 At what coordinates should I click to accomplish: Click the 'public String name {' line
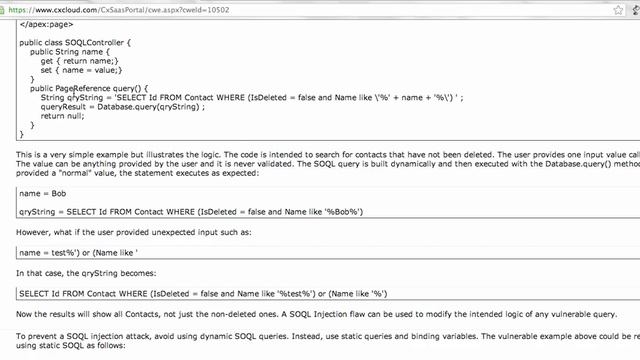coord(70,52)
